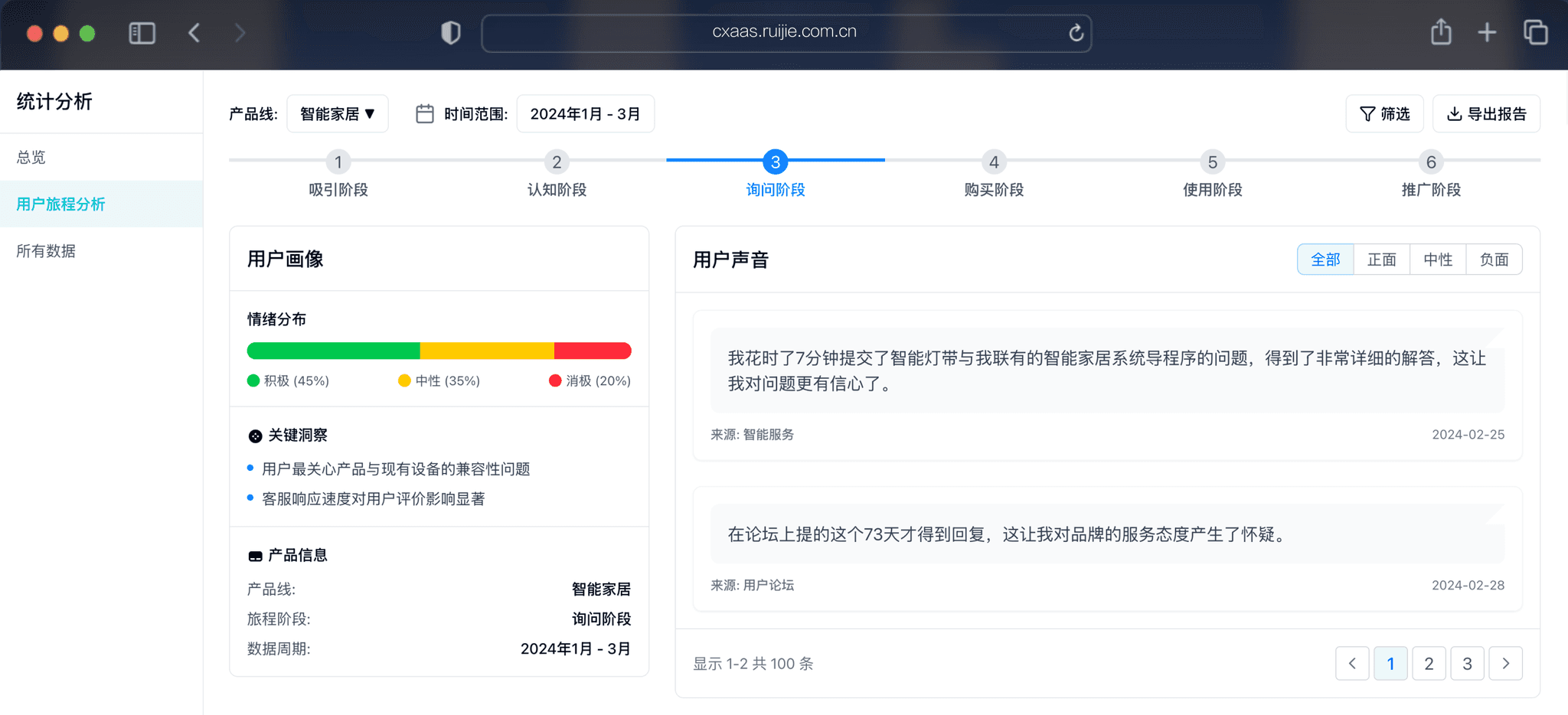Click the date 2024-02-28
1568x715 pixels.
tap(1468, 585)
